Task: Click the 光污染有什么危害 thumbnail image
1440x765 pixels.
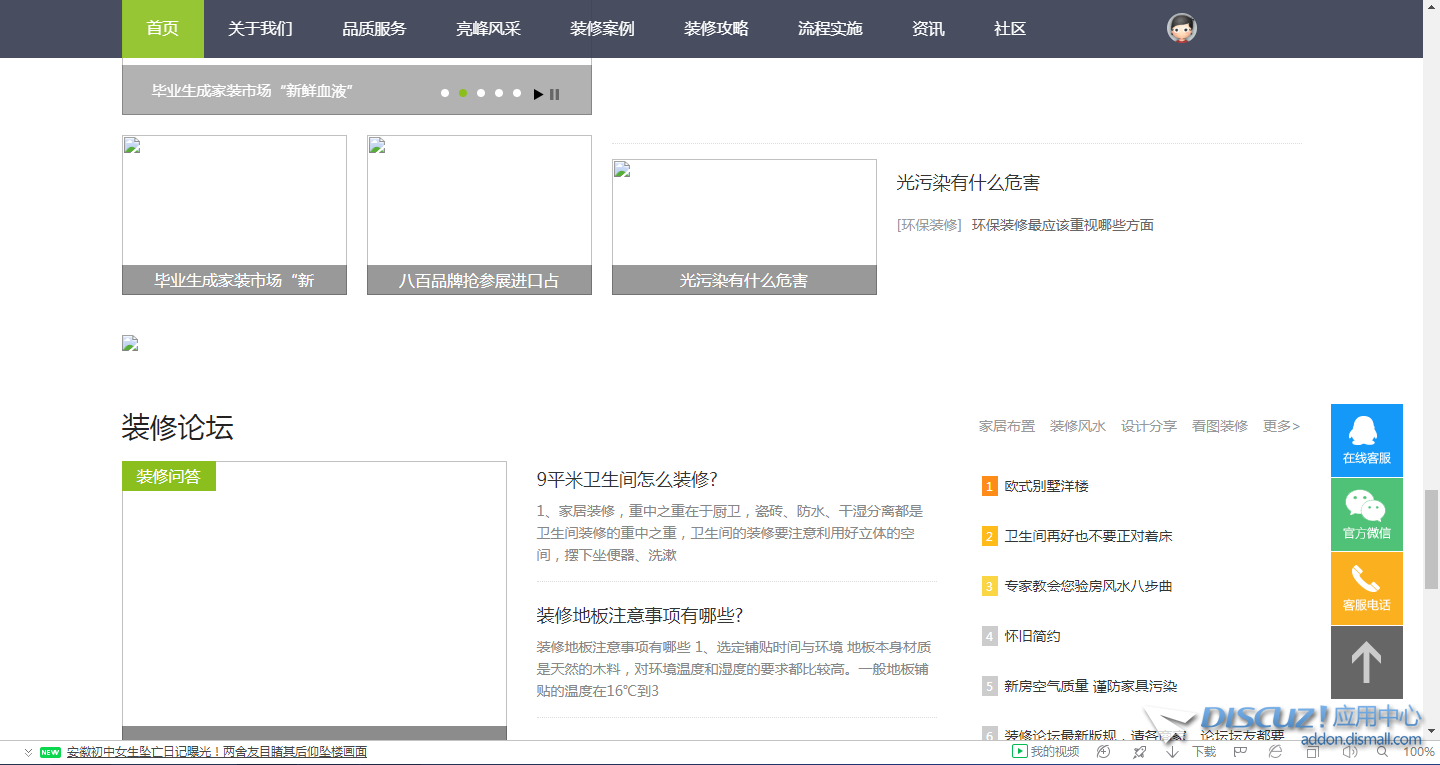Action: pos(744,213)
